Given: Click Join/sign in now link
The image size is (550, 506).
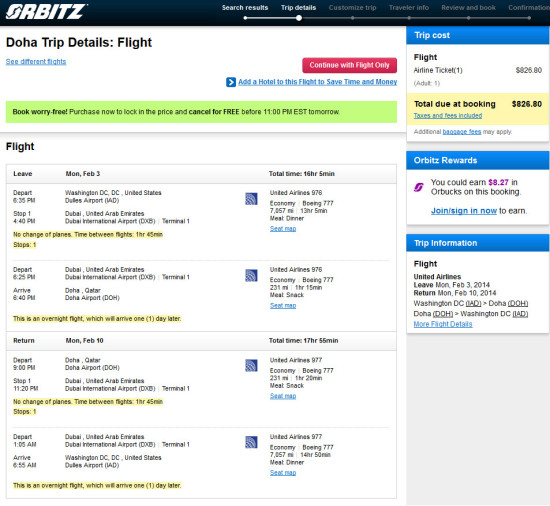Looking at the screenshot, I should pyautogui.click(x=464, y=211).
